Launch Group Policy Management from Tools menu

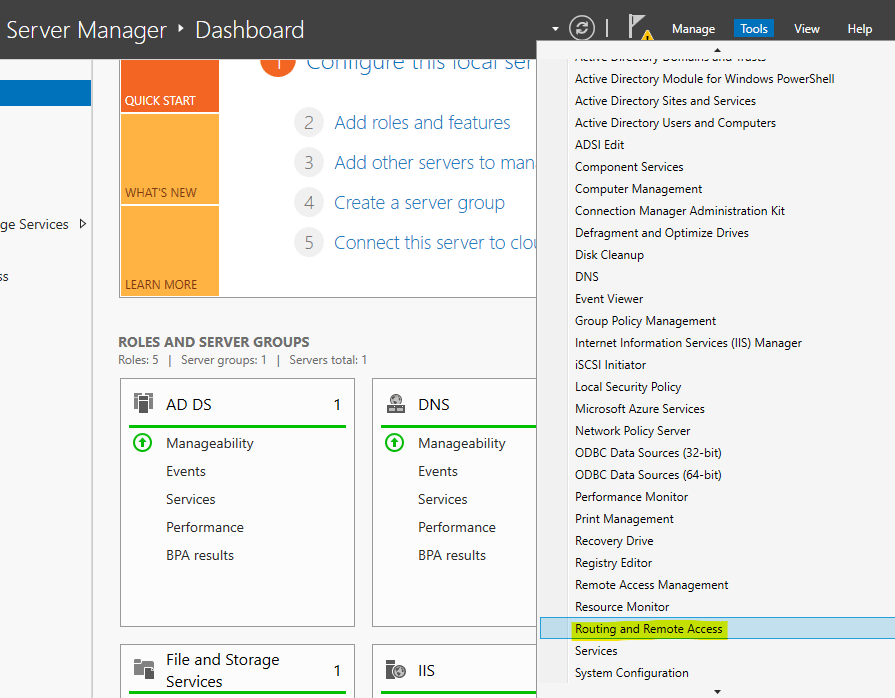(x=645, y=321)
